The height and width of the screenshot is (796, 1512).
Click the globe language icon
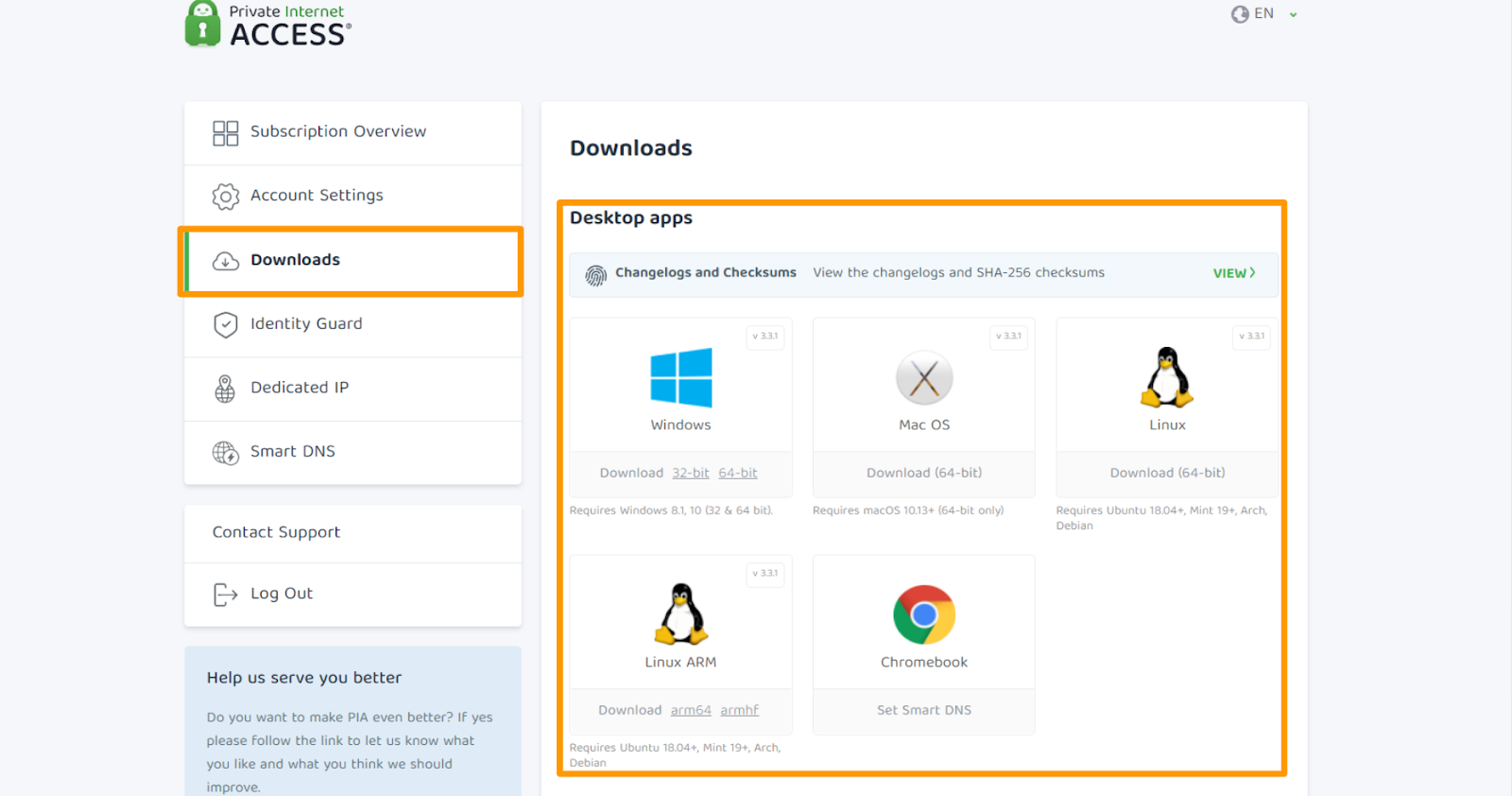[x=1240, y=14]
